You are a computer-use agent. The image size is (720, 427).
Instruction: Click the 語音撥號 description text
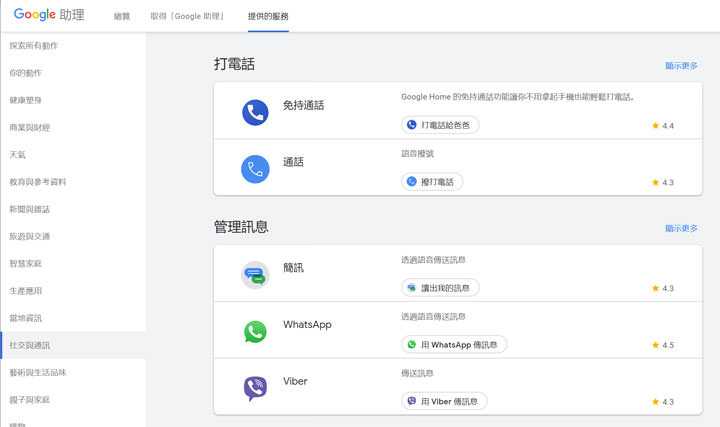point(417,153)
